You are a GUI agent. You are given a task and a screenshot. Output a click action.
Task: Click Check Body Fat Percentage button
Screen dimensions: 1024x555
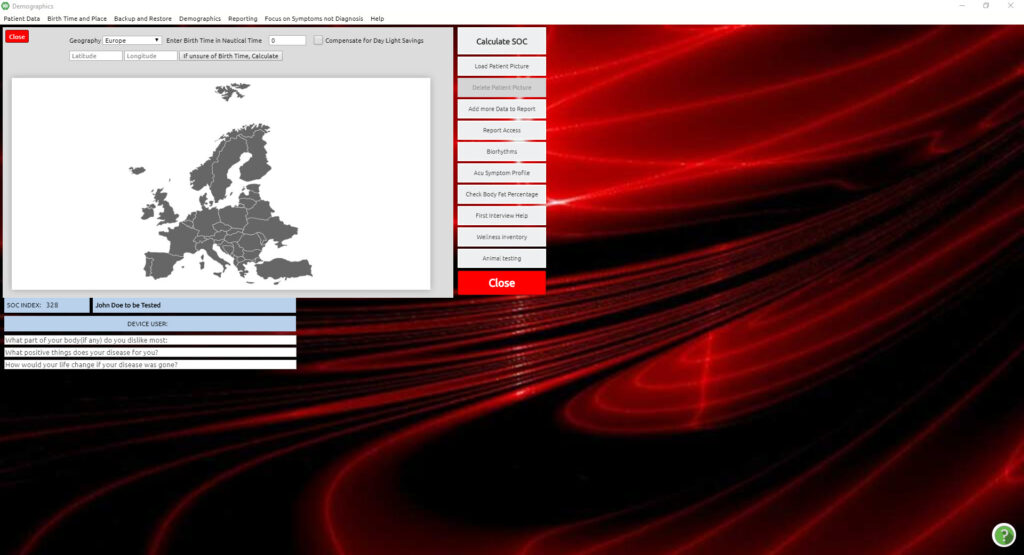point(502,194)
